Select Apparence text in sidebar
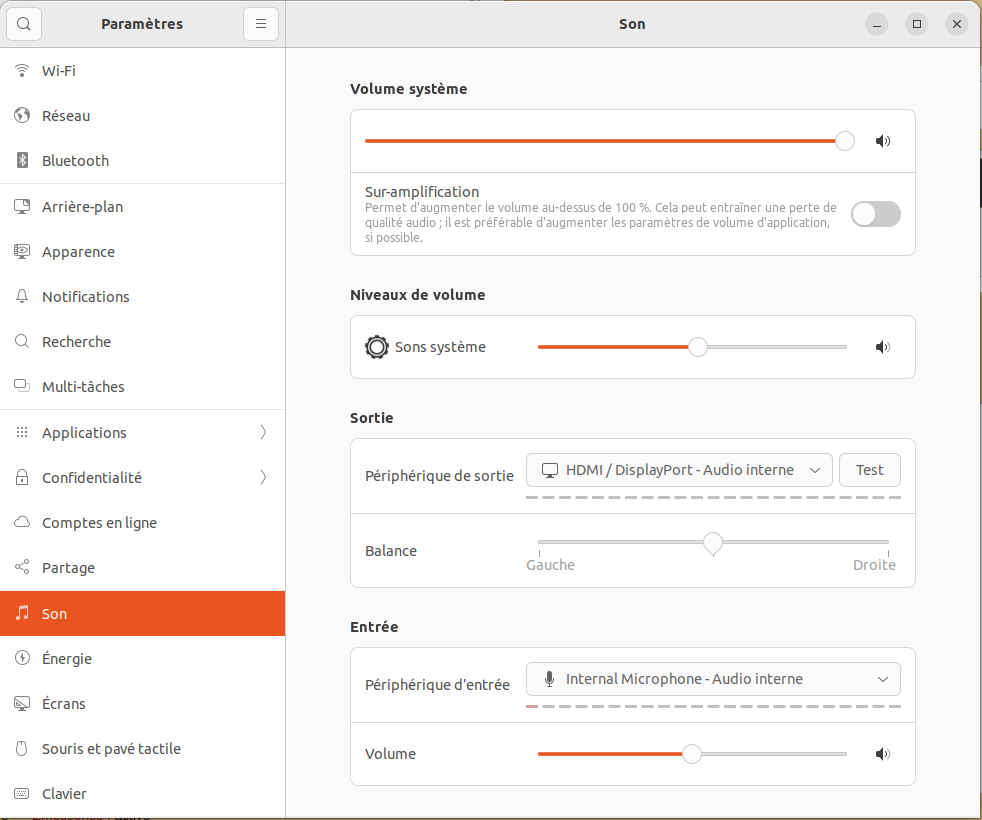 tap(78, 252)
